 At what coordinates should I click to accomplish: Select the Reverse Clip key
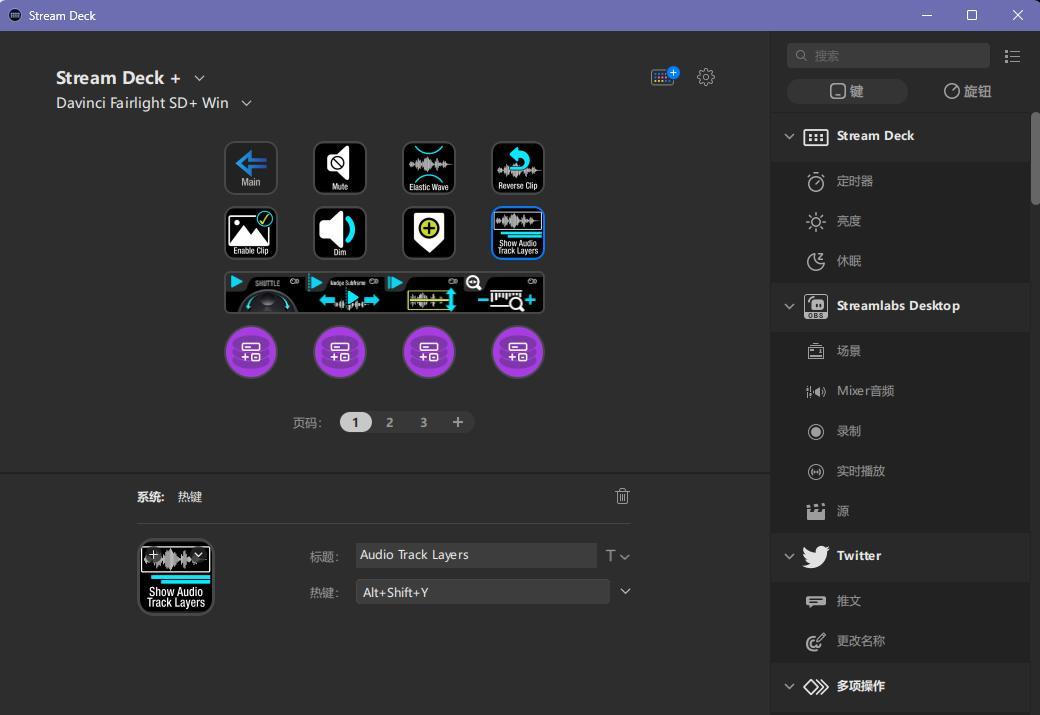pyautogui.click(x=517, y=168)
